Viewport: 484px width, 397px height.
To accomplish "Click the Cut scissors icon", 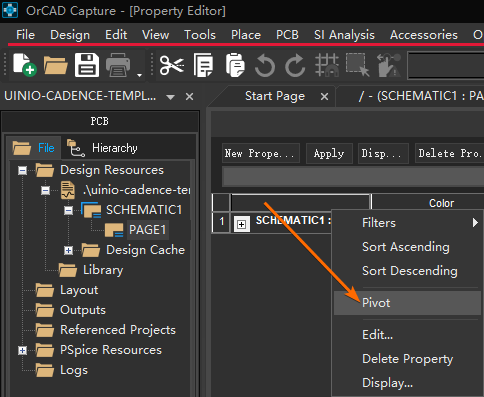I will [x=172, y=65].
